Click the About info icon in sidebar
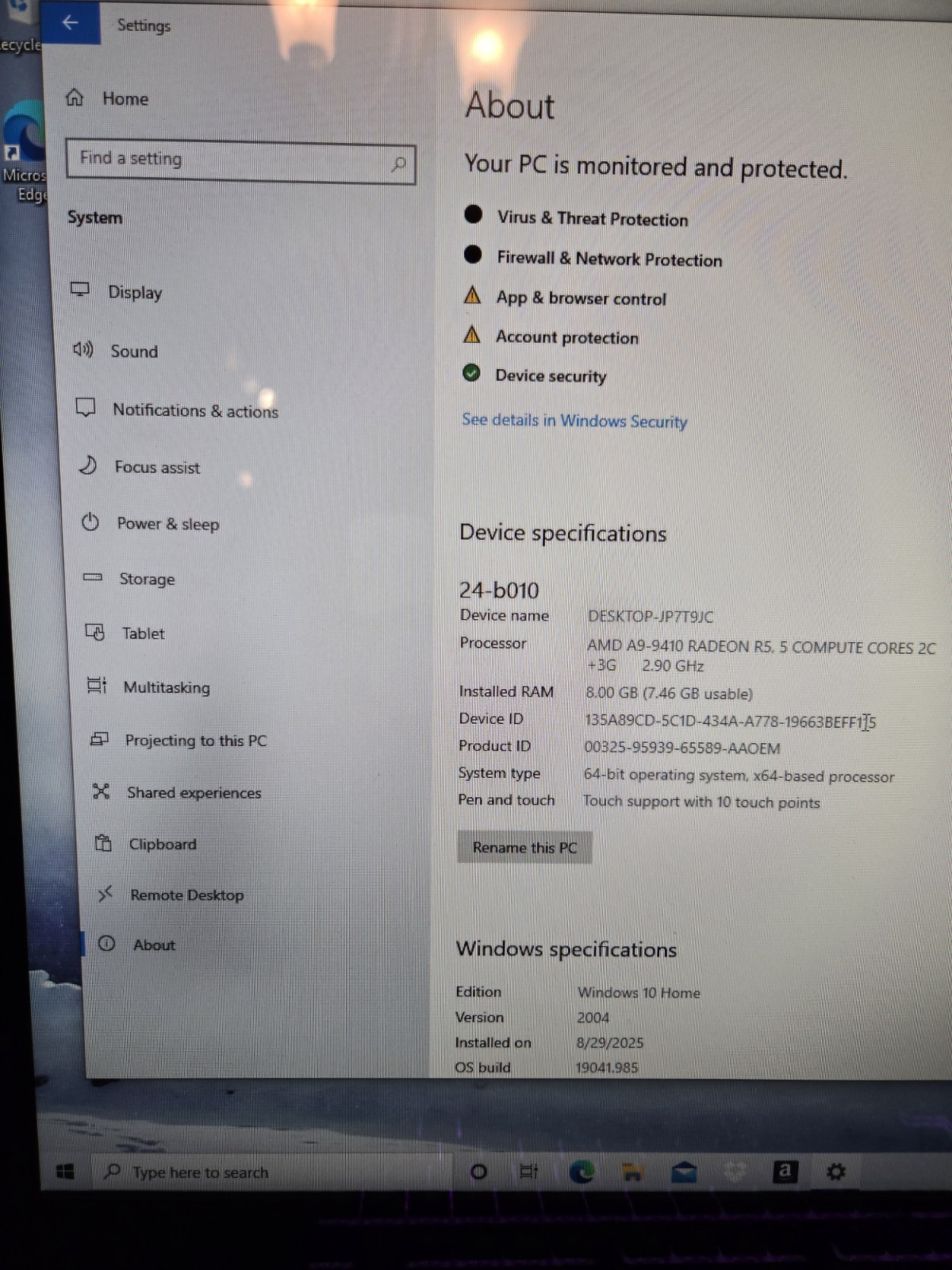This screenshot has height=1270, width=952. click(x=106, y=943)
